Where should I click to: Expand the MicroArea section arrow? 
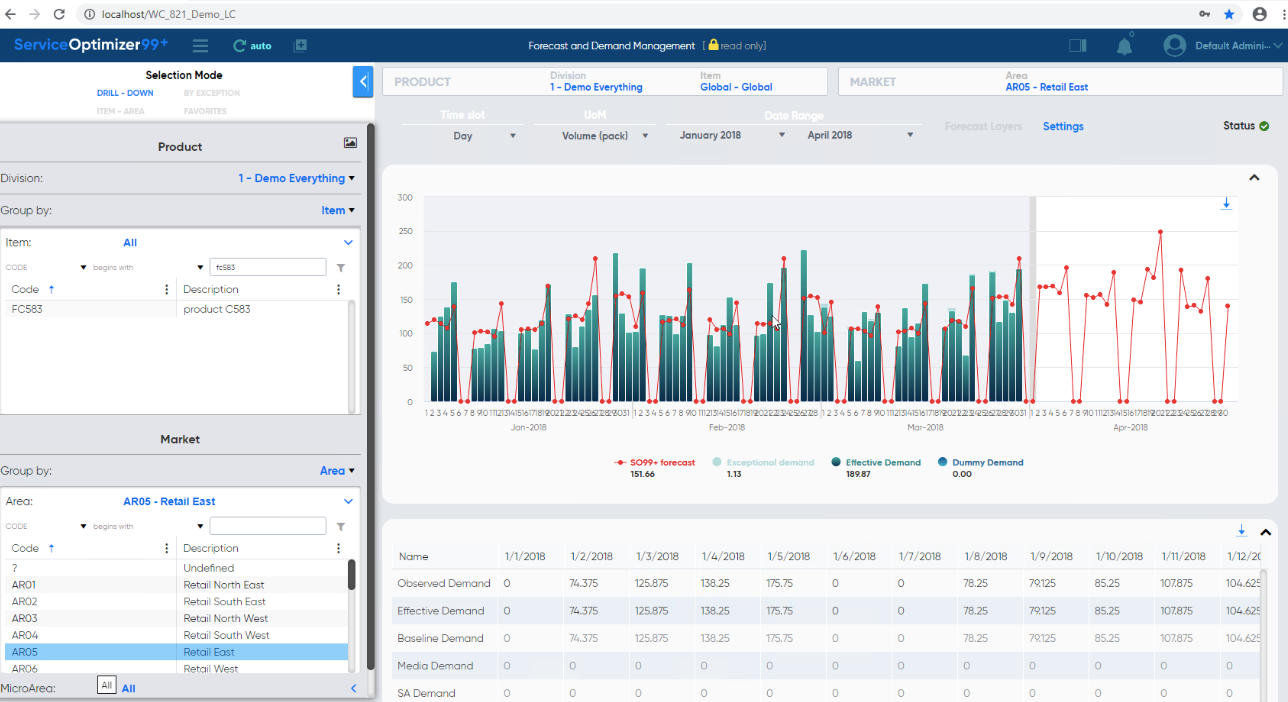tap(353, 688)
